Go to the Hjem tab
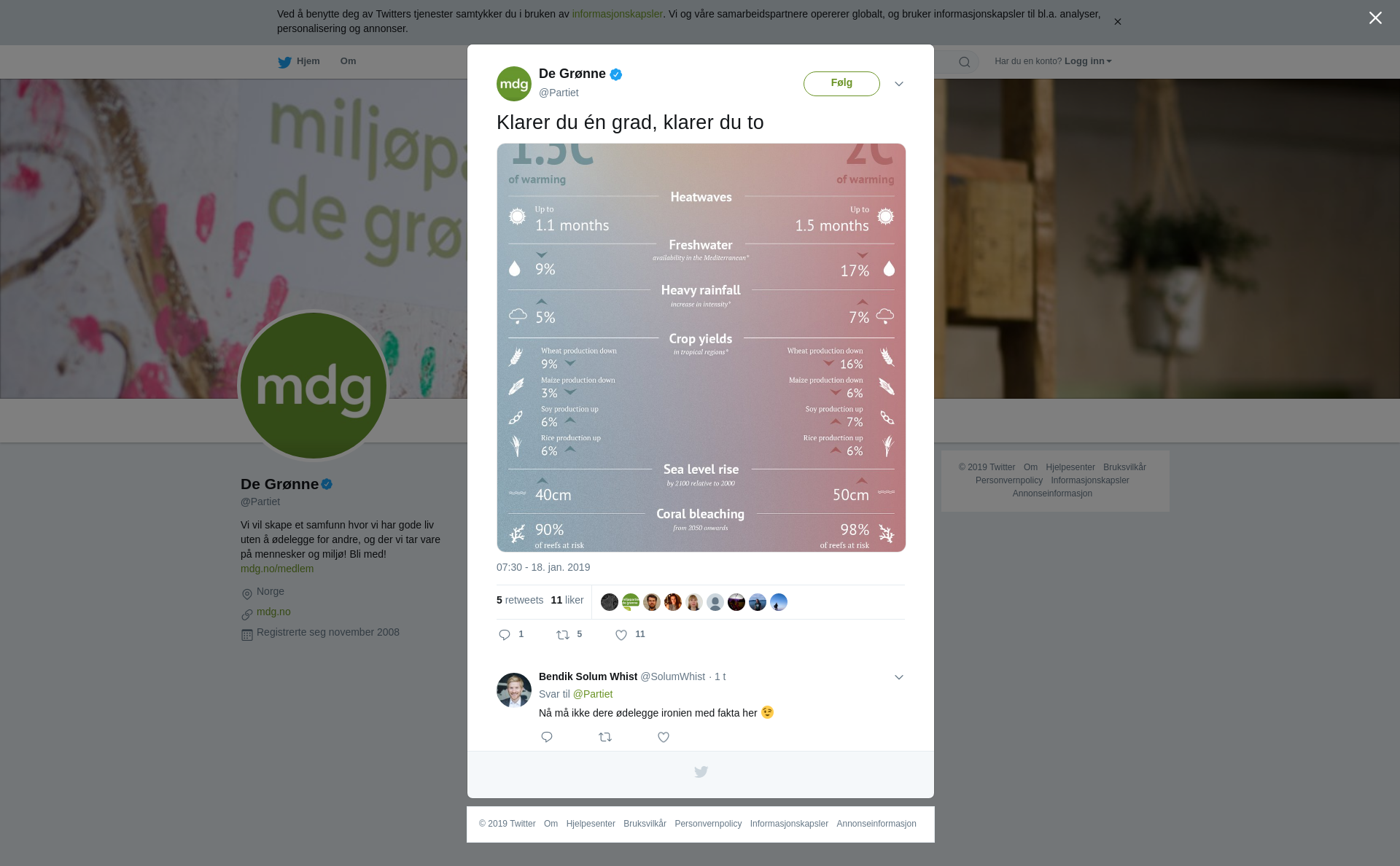This screenshot has height=866, width=1400. pos(299,62)
